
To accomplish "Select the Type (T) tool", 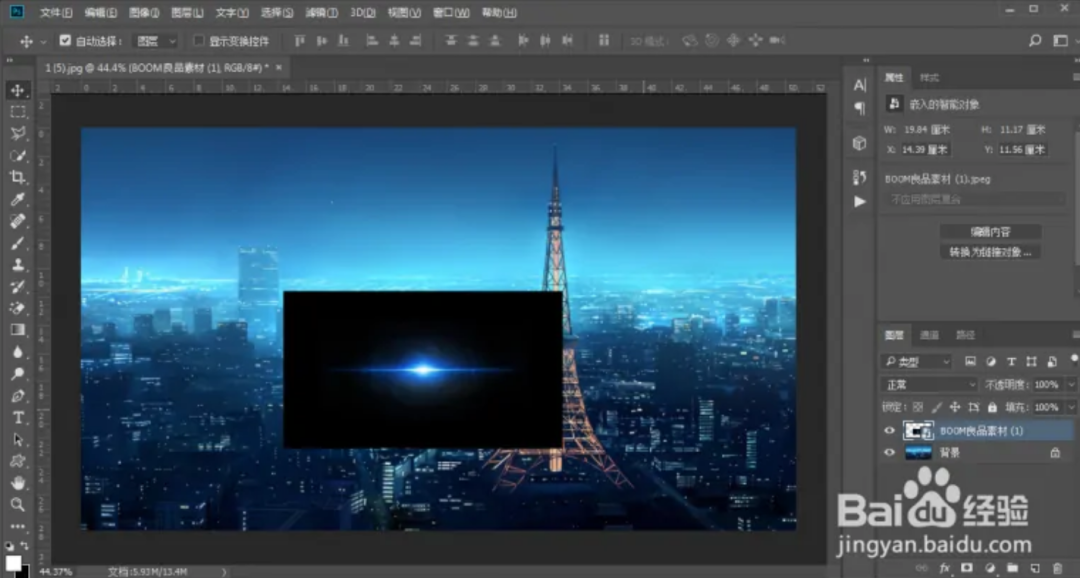I will pos(18,417).
